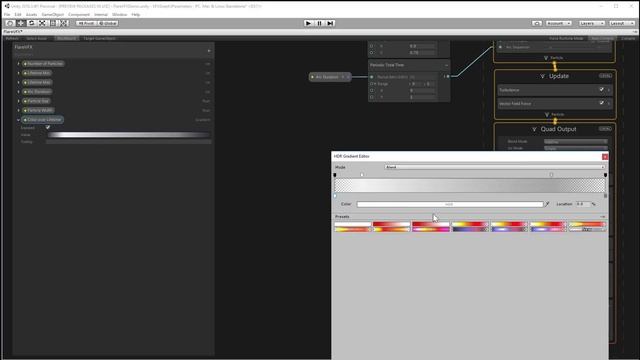Select the leftmost black alpha key marker
Image resolution: width=640 pixels, height=360 pixels.
pyautogui.click(x=335, y=175)
